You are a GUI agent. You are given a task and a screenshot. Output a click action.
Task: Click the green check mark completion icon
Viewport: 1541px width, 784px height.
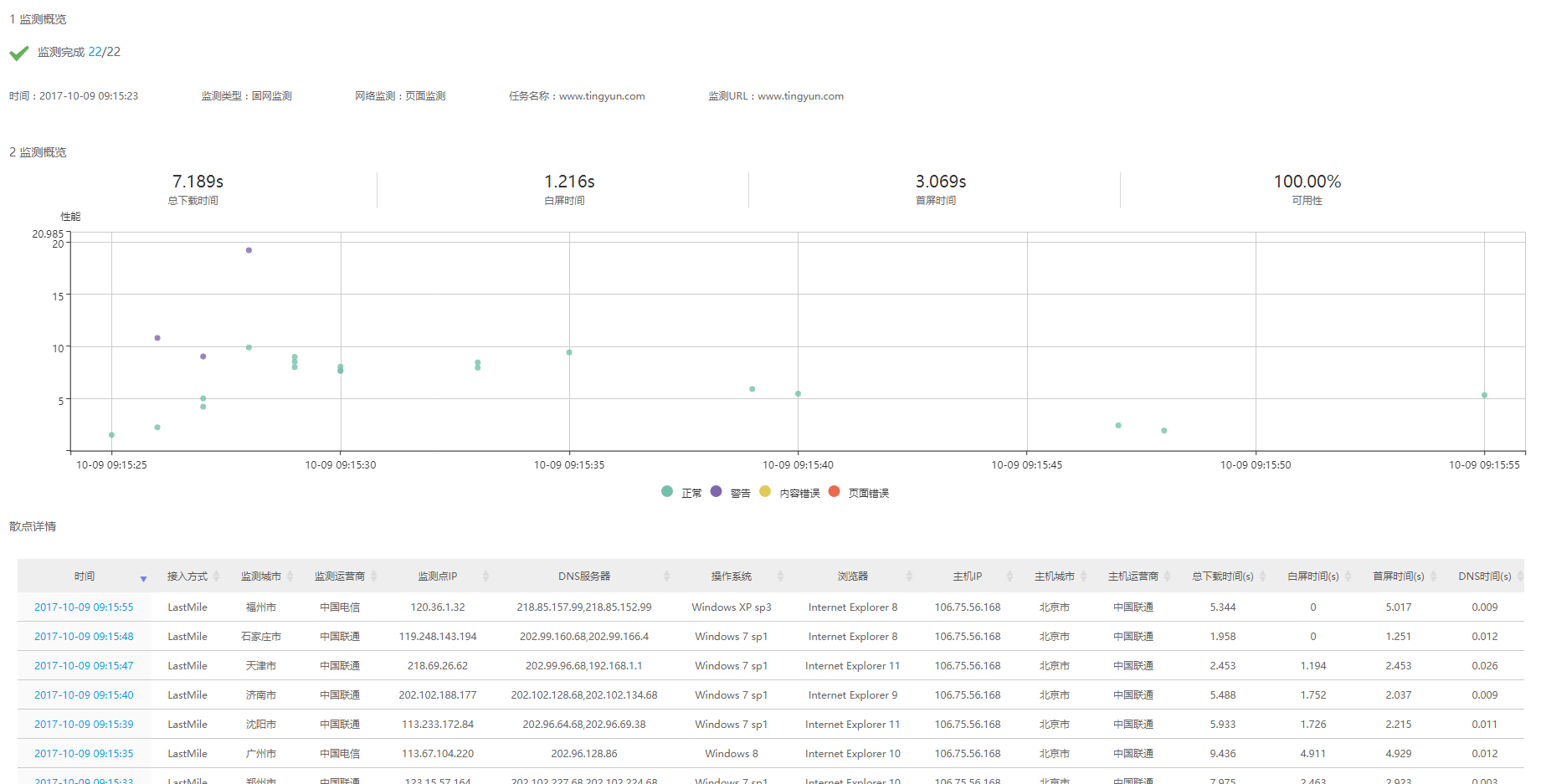point(19,54)
